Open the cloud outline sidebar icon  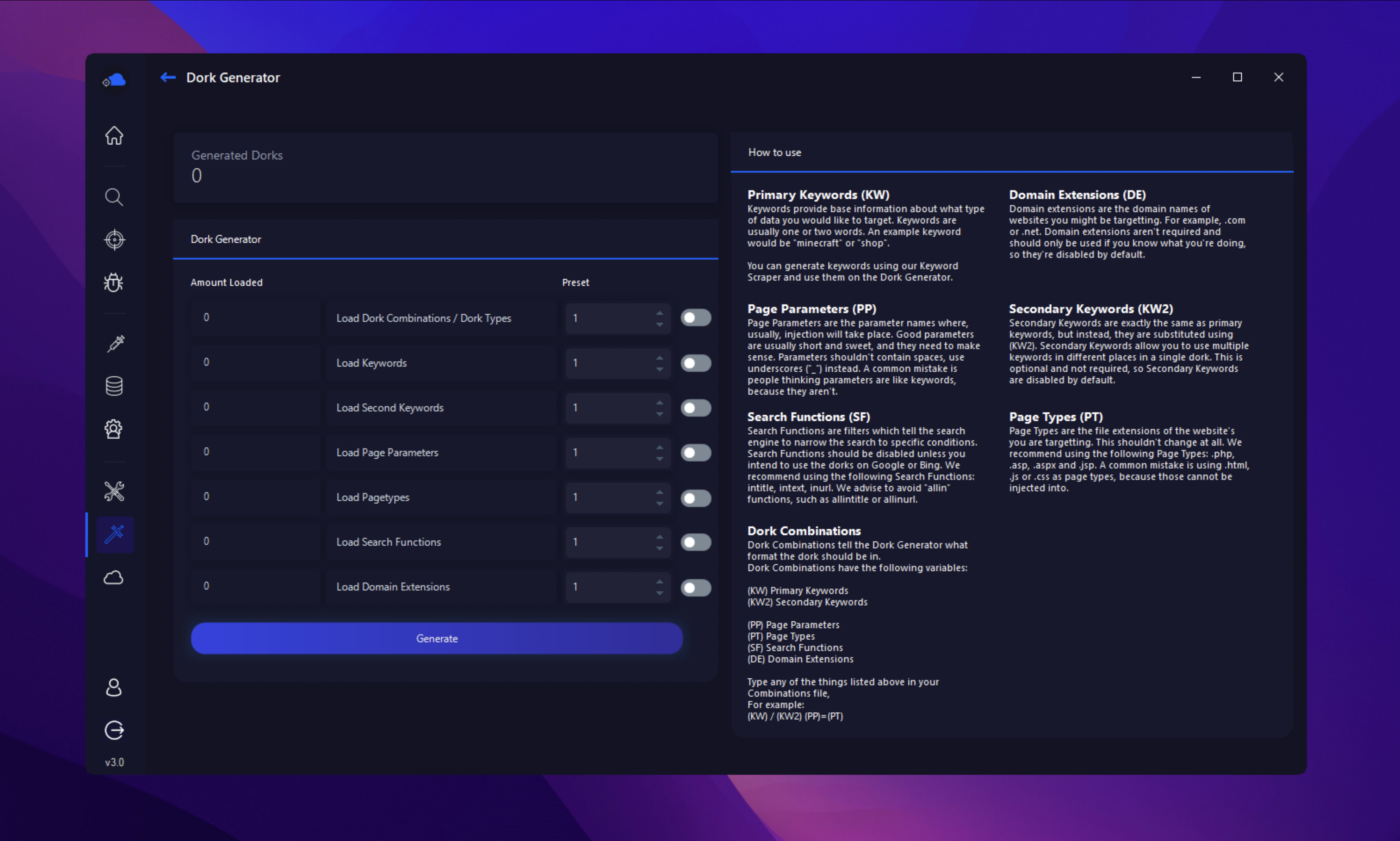114,577
